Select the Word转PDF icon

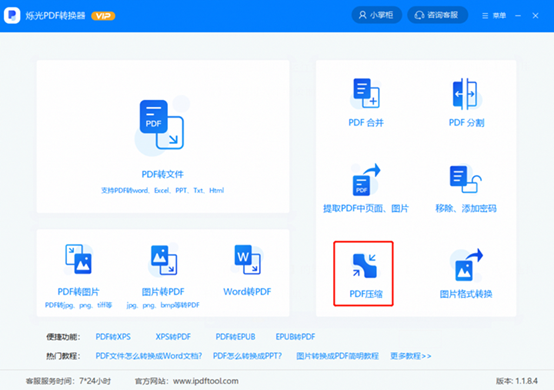coord(247,259)
